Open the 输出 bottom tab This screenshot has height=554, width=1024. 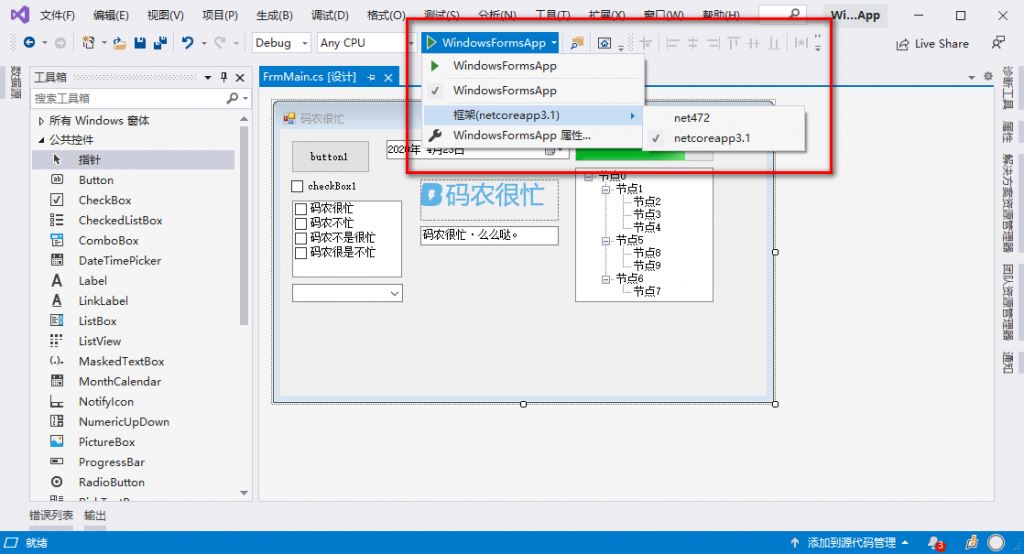coord(95,515)
